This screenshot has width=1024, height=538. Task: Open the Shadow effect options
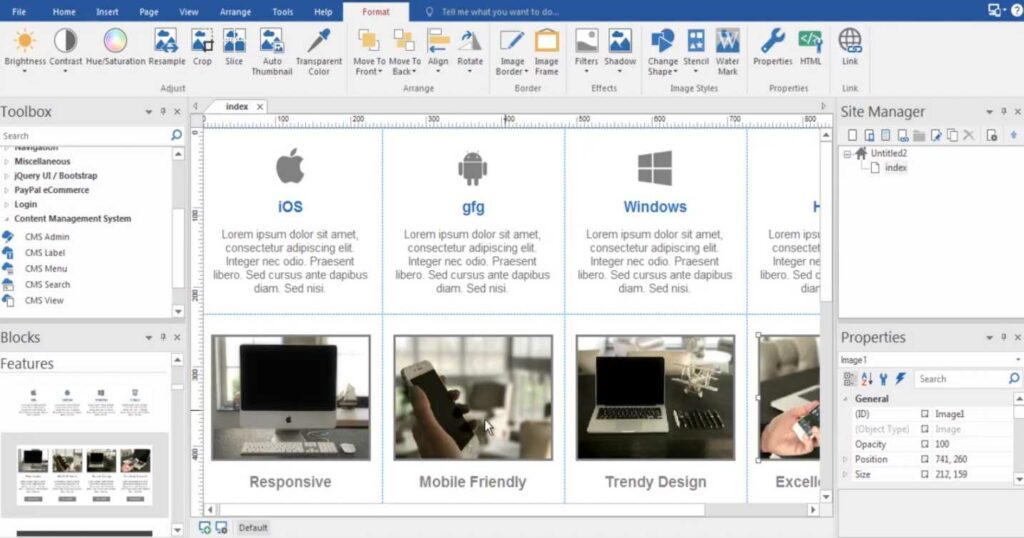click(x=620, y=50)
